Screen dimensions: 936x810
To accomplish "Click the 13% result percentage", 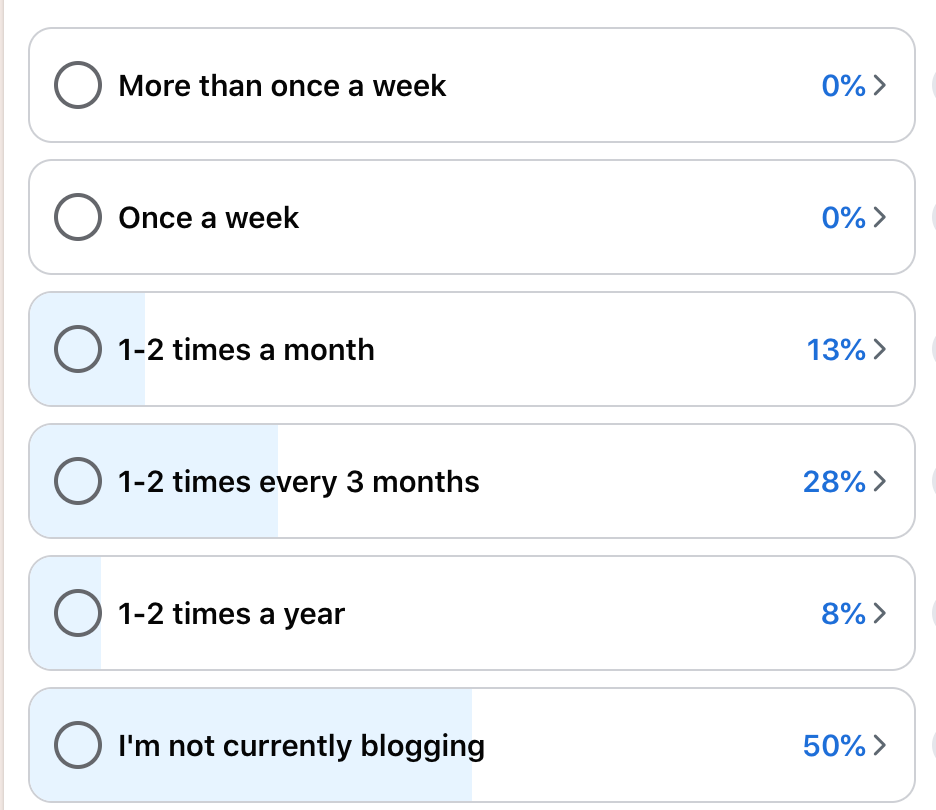I will tap(835, 350).
